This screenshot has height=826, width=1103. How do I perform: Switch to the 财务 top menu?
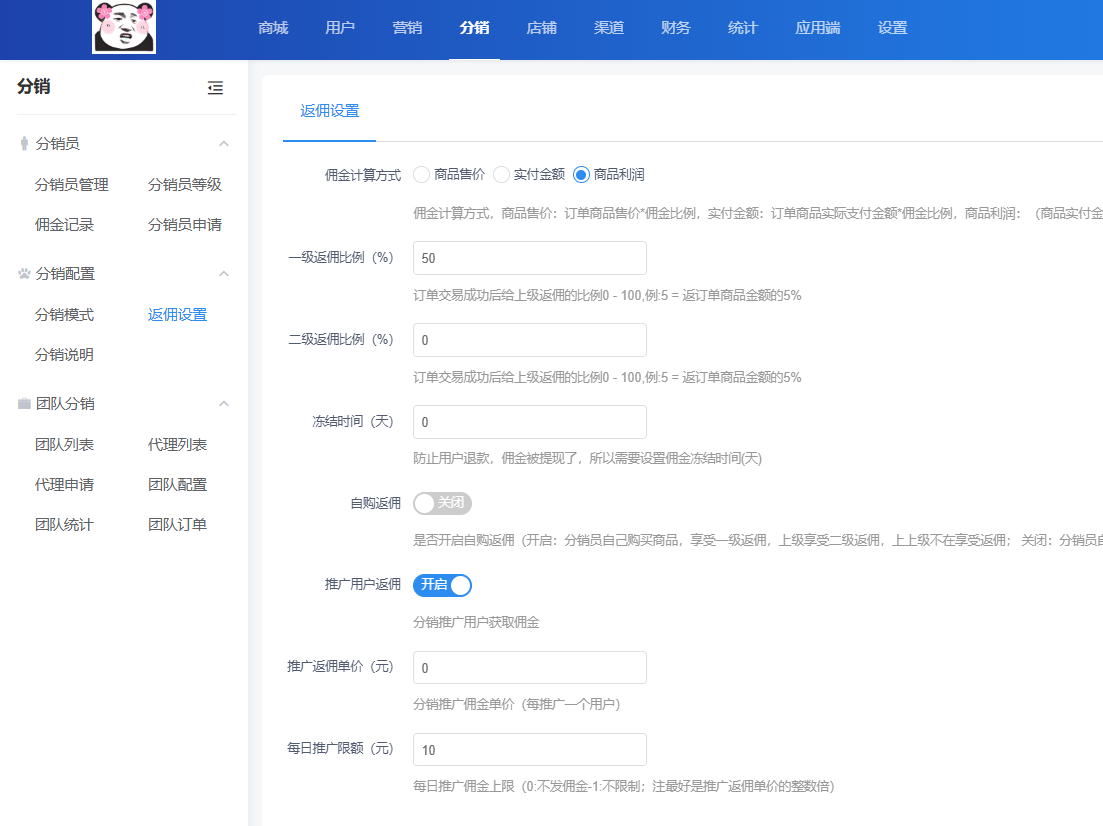coord(676,28)
